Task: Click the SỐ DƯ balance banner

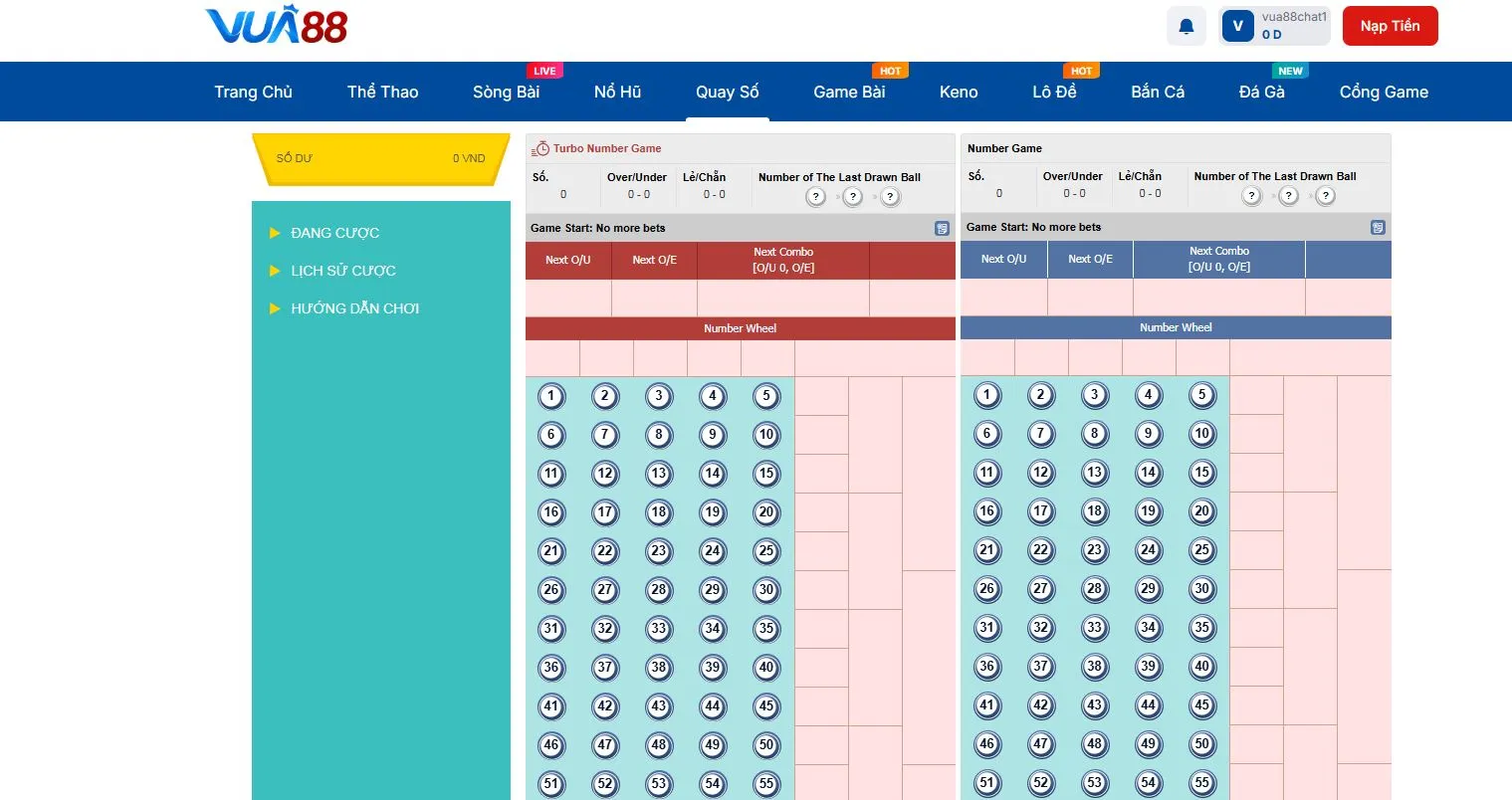Action: click(381, 159)
